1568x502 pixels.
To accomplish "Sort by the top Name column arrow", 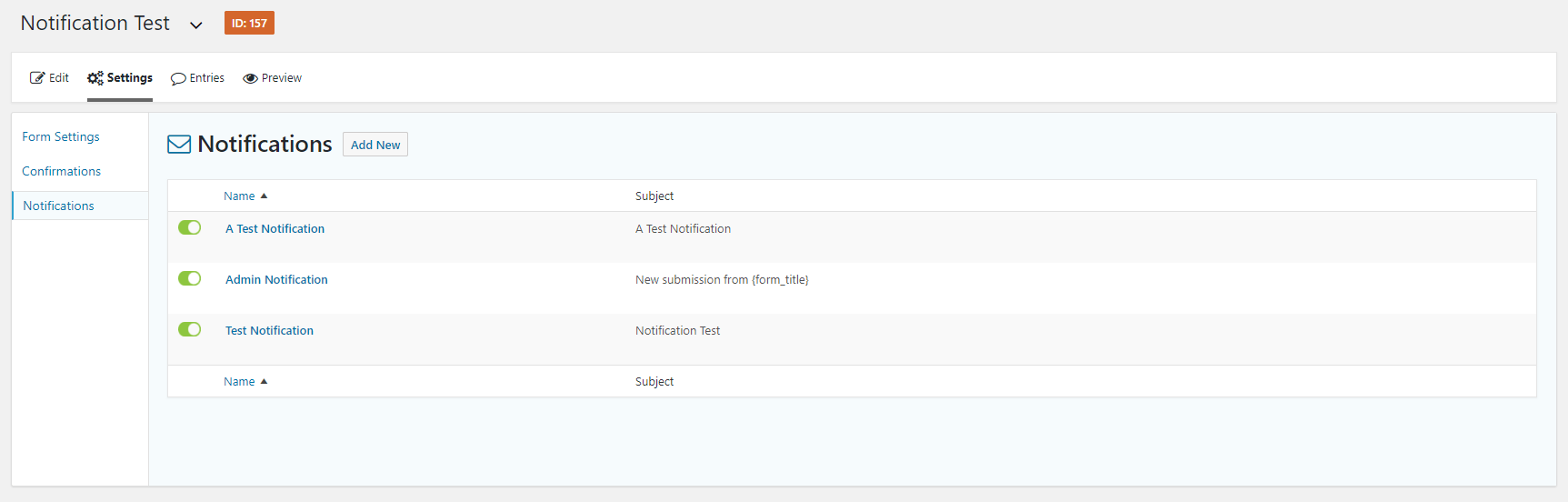I will pos(264,196).
